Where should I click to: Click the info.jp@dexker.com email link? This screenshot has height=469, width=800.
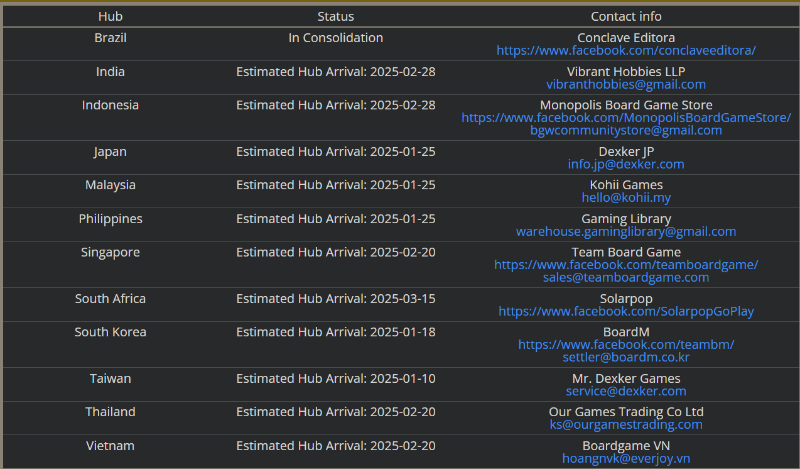pos(626,164)
